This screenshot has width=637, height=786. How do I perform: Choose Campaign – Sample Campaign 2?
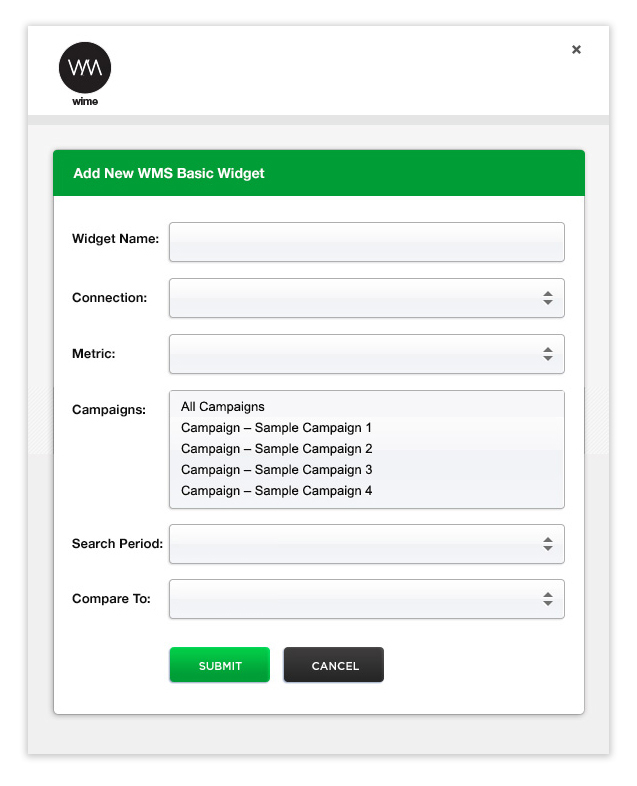point(277,449)
